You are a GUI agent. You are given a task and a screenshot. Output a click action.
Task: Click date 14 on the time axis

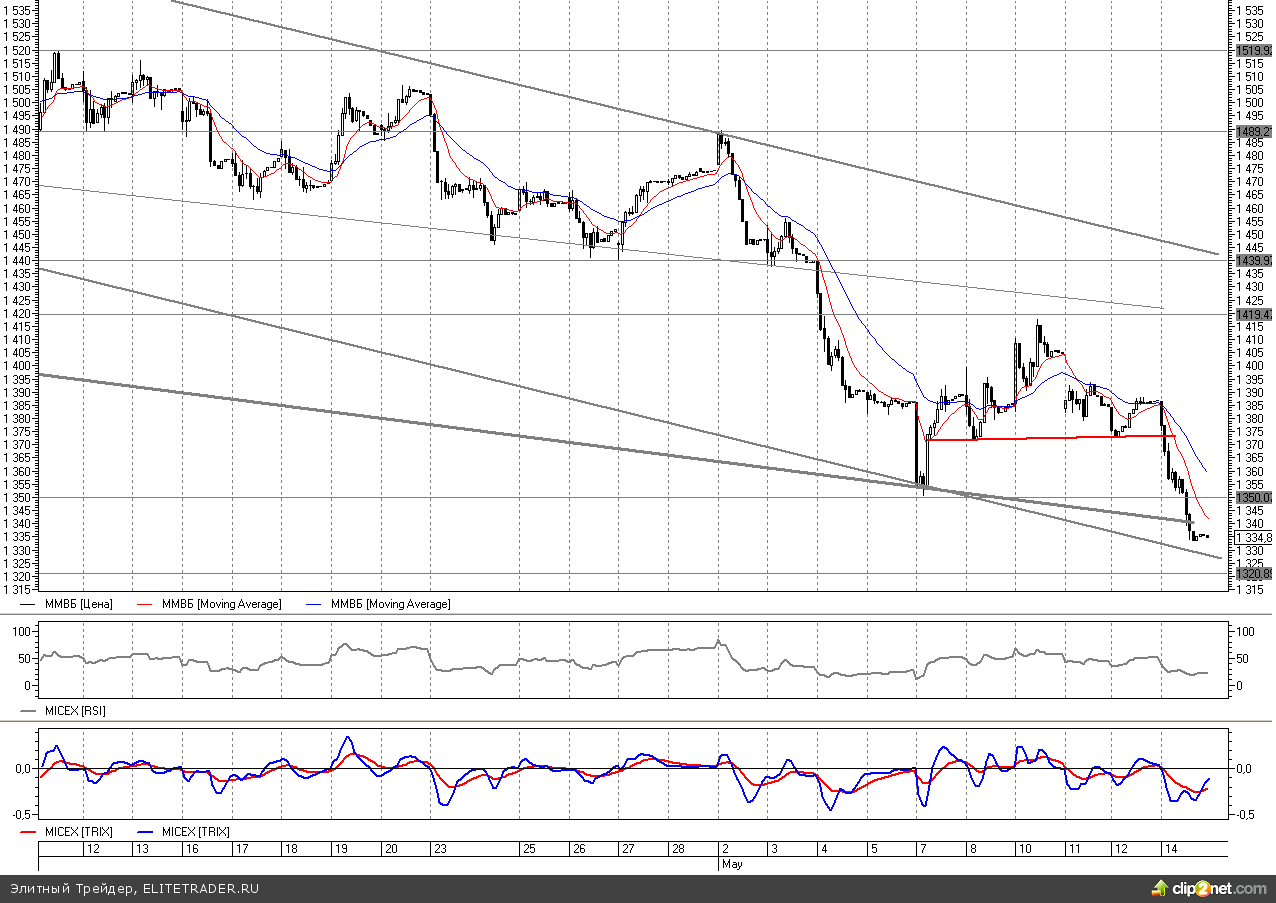1169,848
